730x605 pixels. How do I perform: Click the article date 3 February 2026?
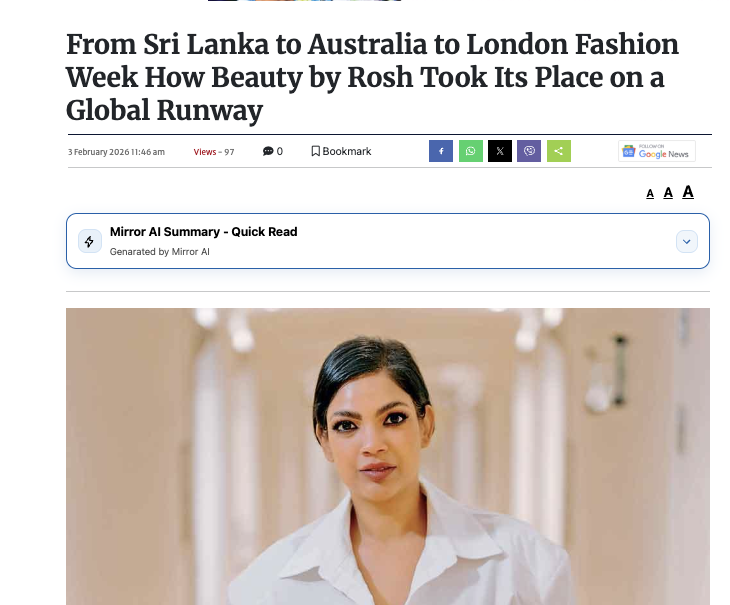pos(116,152)
